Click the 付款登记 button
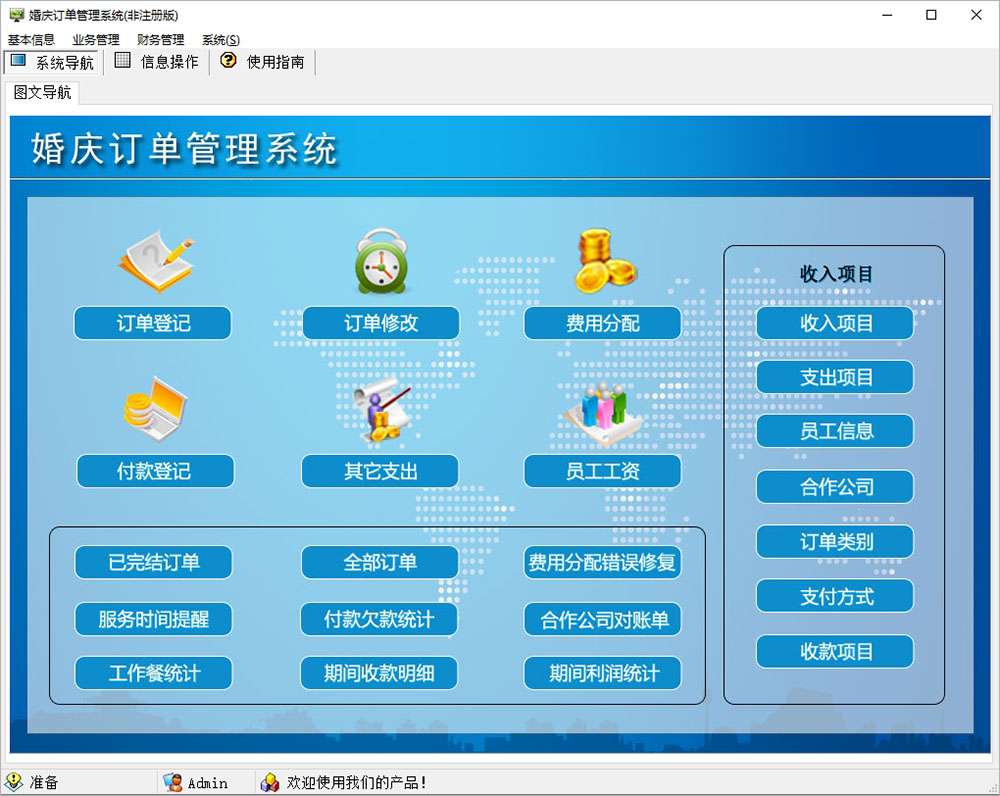1000x796 pixels. pos(155,471)
